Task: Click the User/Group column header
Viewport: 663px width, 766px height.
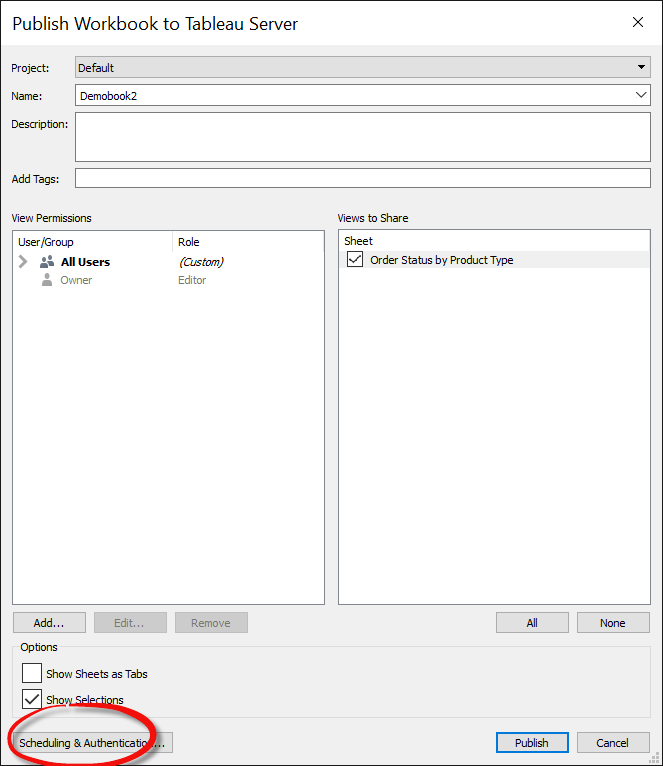Action: [x=45, y=242]
